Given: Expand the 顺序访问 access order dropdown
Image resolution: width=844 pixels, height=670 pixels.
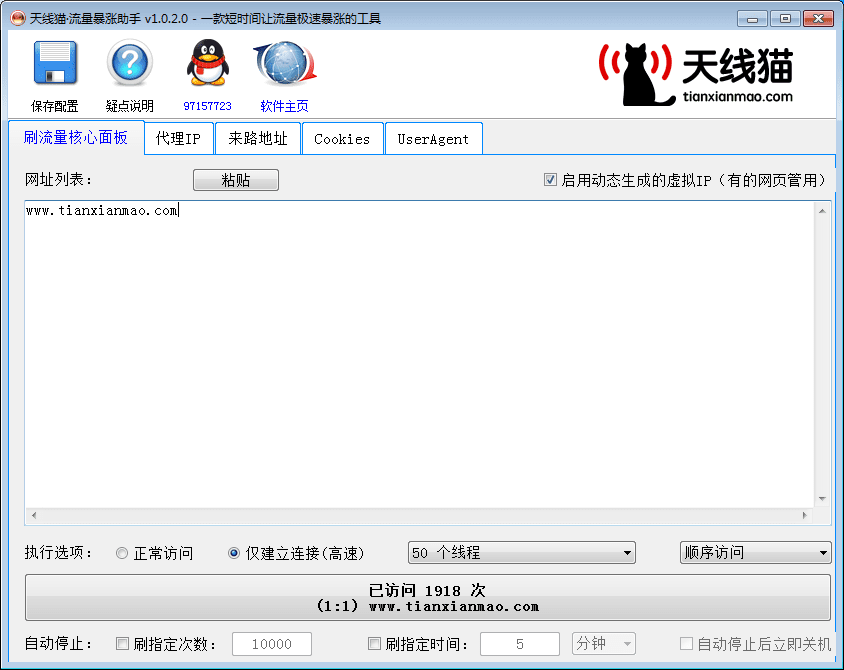Looking at the screenshot, I should tap(755, 553).
